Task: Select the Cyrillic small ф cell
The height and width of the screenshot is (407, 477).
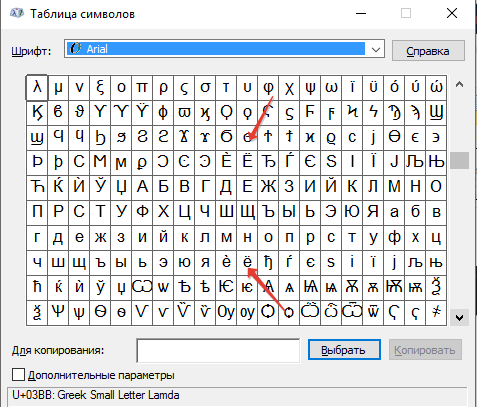Action: click(x=394, y=238)
